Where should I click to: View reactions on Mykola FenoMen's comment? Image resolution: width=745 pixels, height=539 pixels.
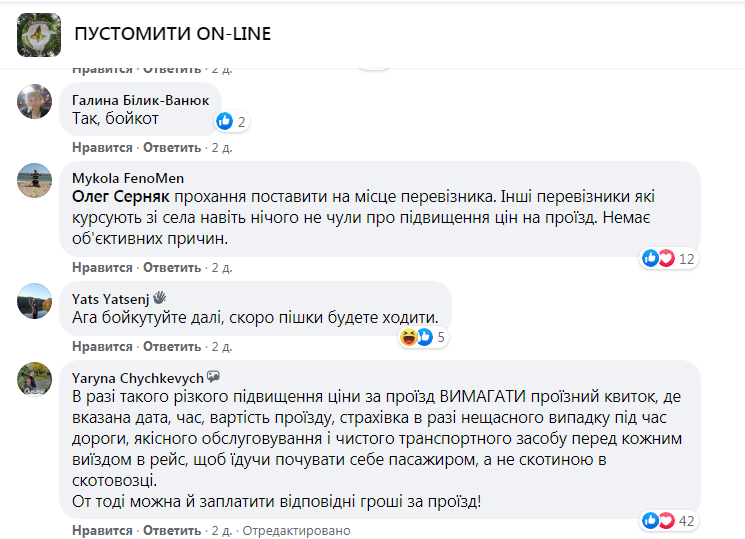[670, 259]
